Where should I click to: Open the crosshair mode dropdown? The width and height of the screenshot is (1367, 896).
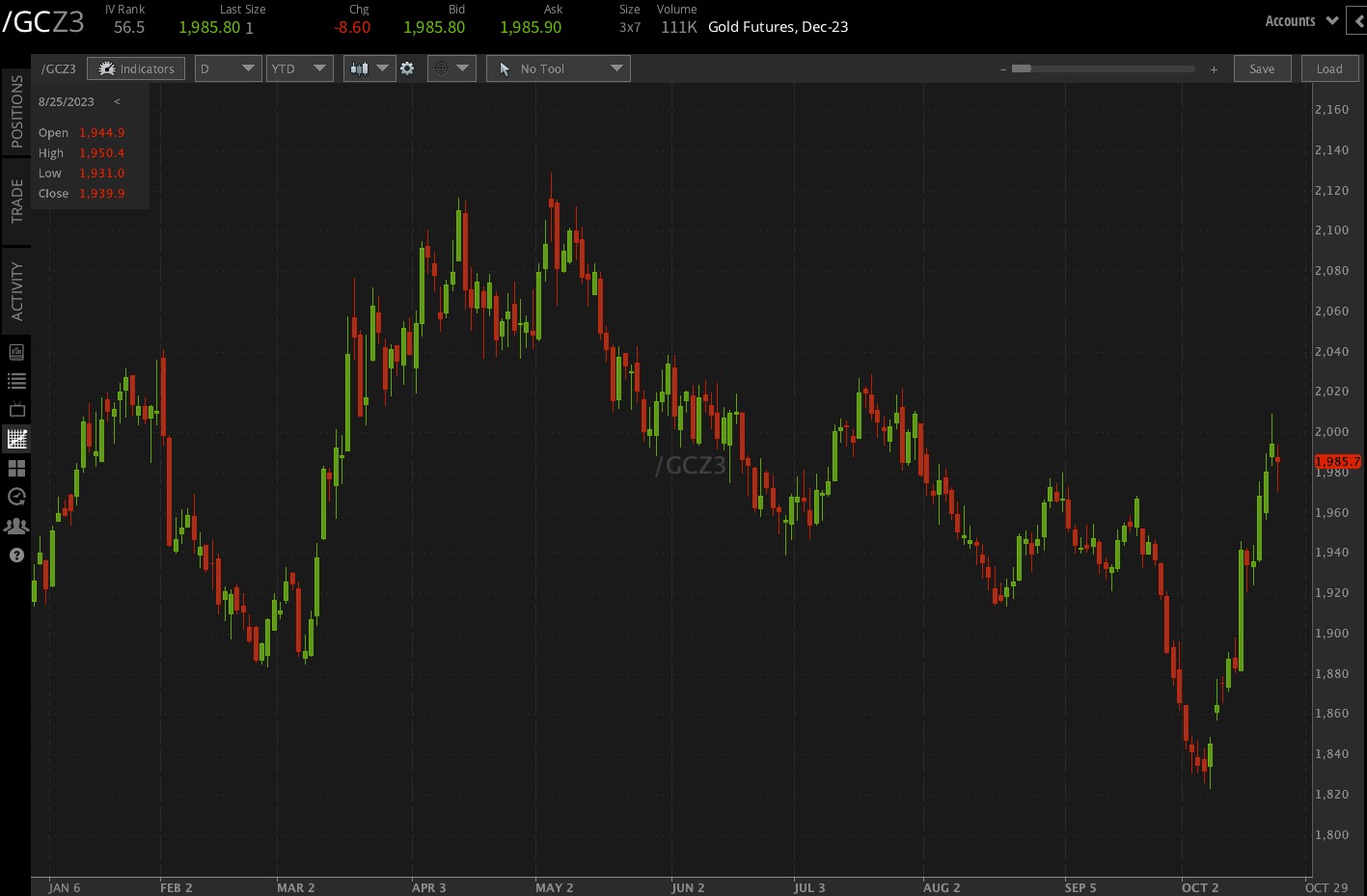(x=451, y=68)
